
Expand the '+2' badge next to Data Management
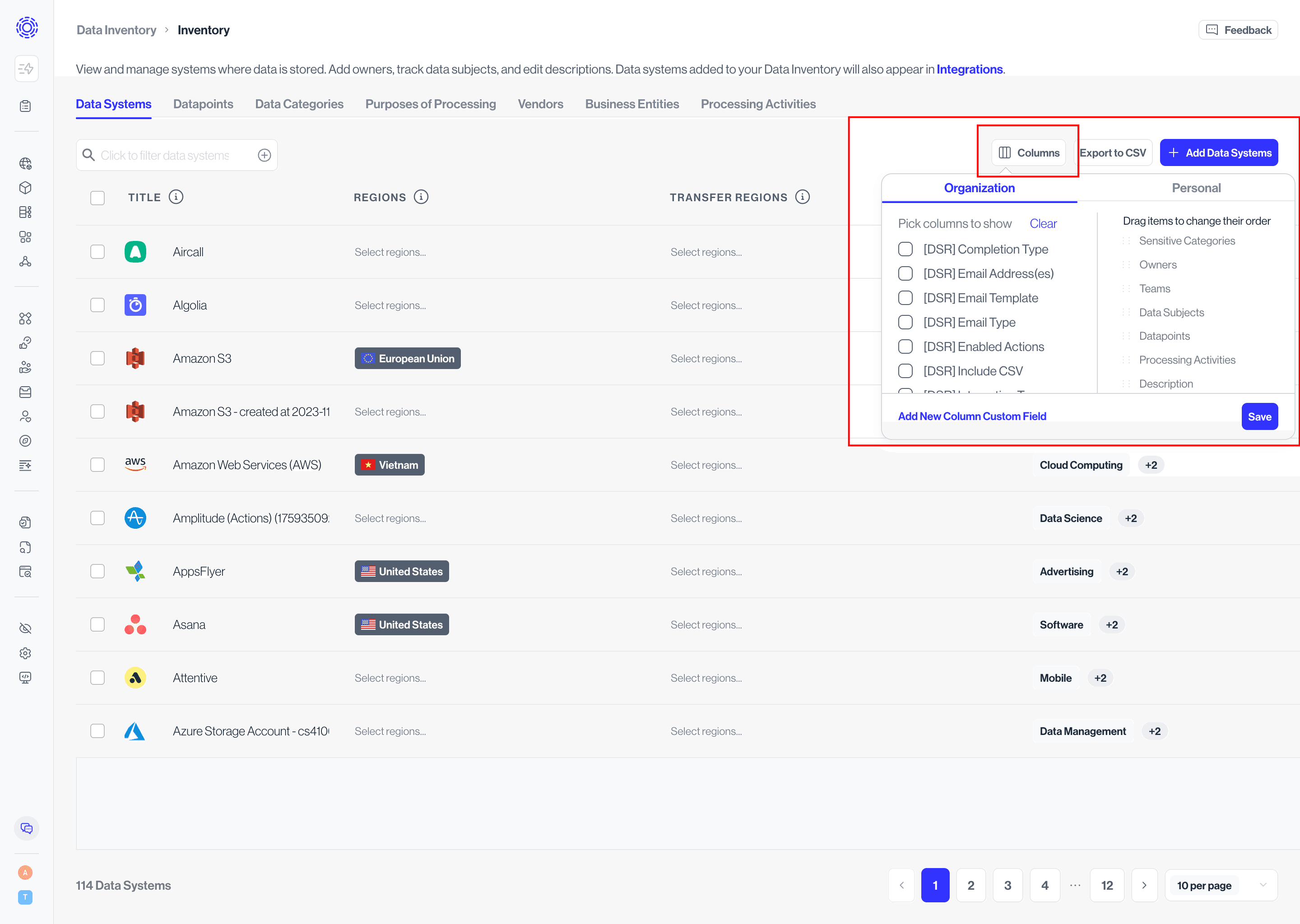tap(1155, 732)
